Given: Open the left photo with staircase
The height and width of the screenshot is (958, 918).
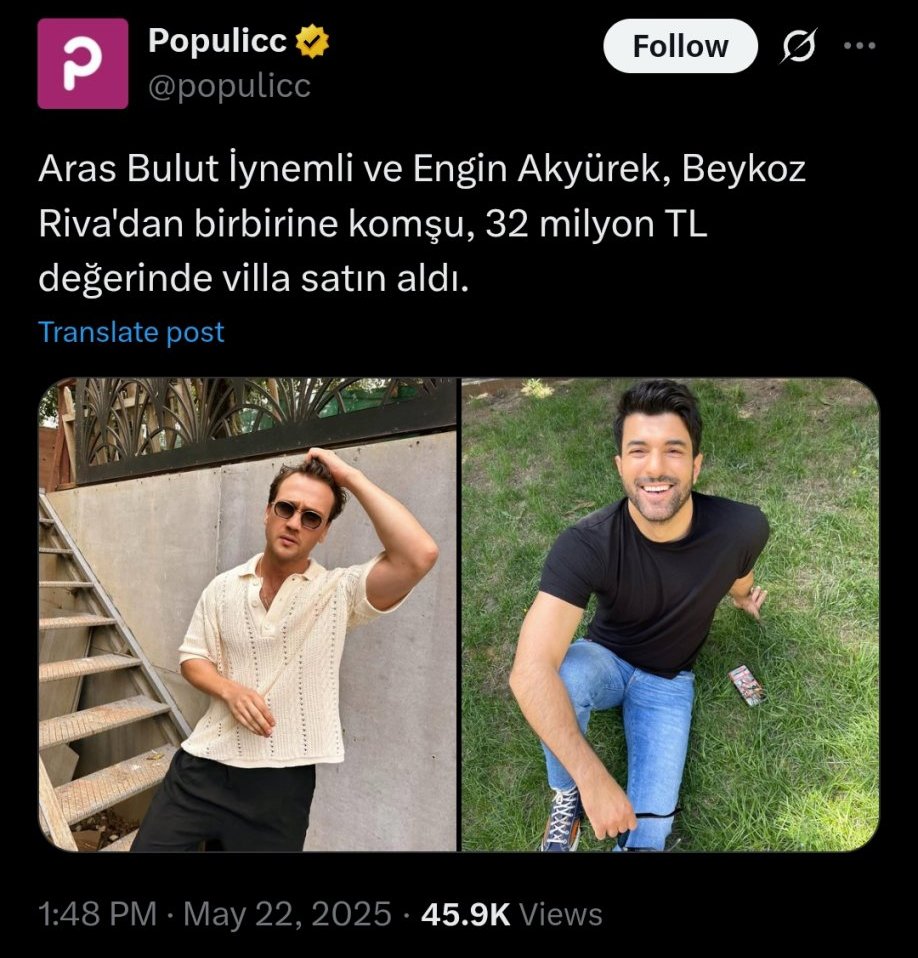Looking at the screenshot, I should click(x=248, y=614).
